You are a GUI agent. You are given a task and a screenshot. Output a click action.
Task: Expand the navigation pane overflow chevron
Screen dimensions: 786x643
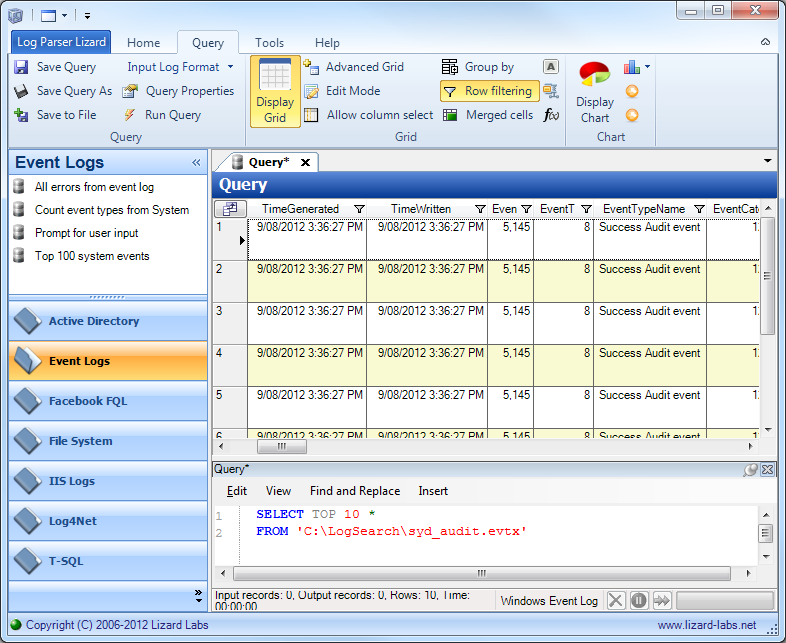click(199, 596)
